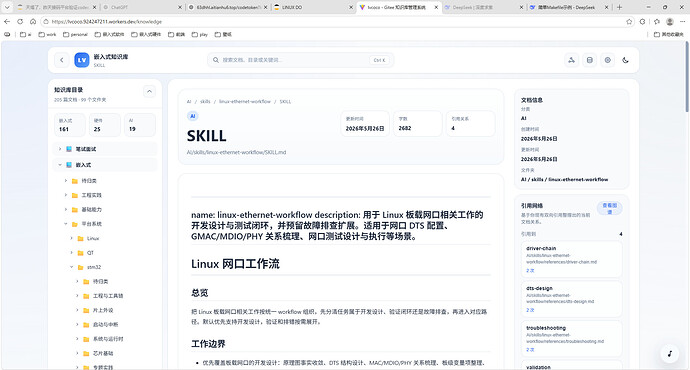This screenshot has height=370, width=690.
Task: Bookmark this page with star icon
Action: tap(629, 22)
